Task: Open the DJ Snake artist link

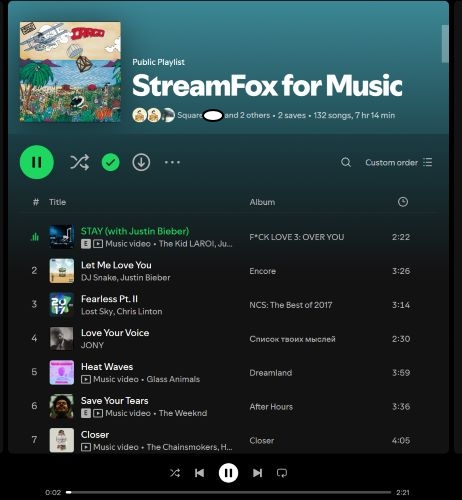Action: [99, 278]
